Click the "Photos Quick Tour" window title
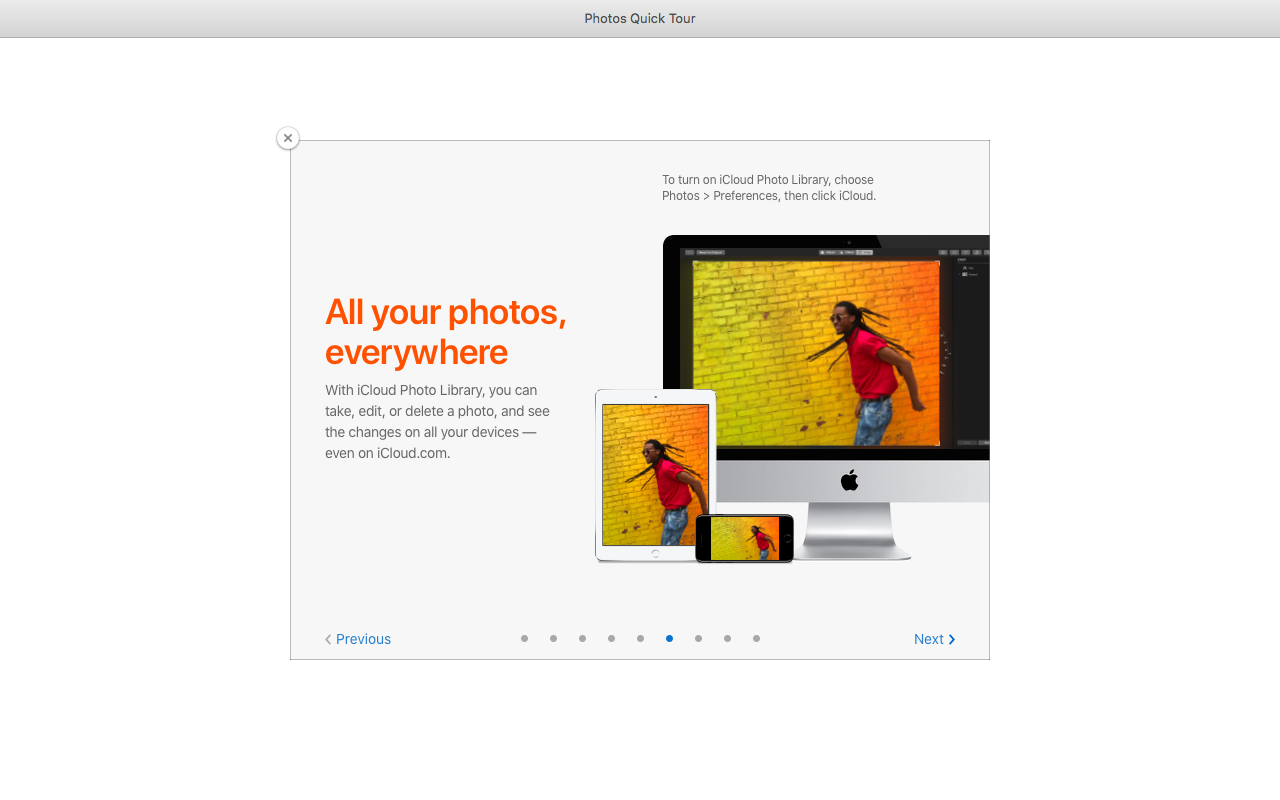Viewport: 1280px width, 800px height. pyautogui.click(x=640, y=18)
